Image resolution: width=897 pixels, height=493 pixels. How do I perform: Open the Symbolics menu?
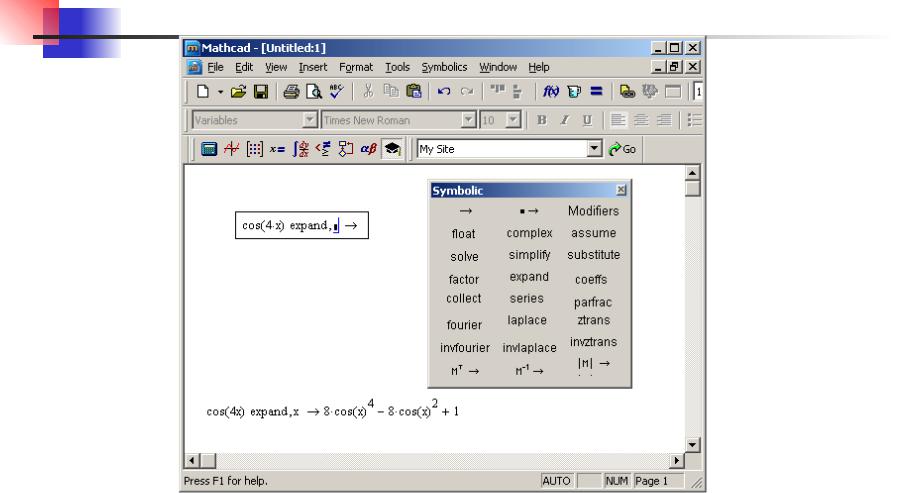point(444,67)
